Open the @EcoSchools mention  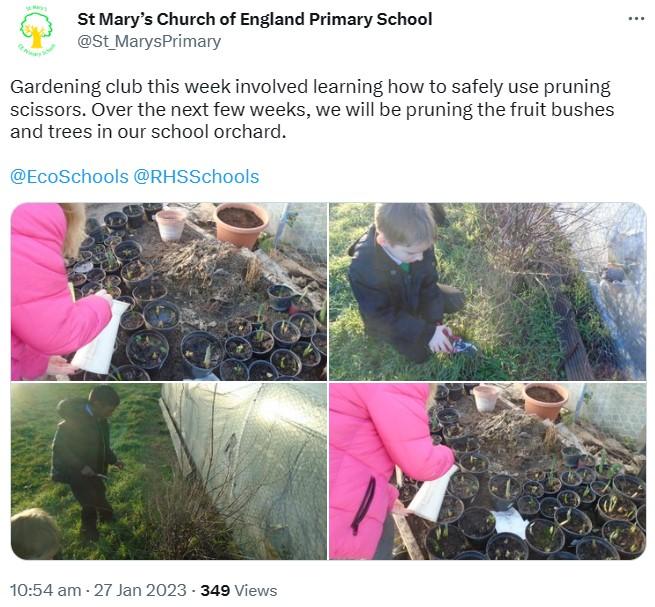(x=69, y=177)
